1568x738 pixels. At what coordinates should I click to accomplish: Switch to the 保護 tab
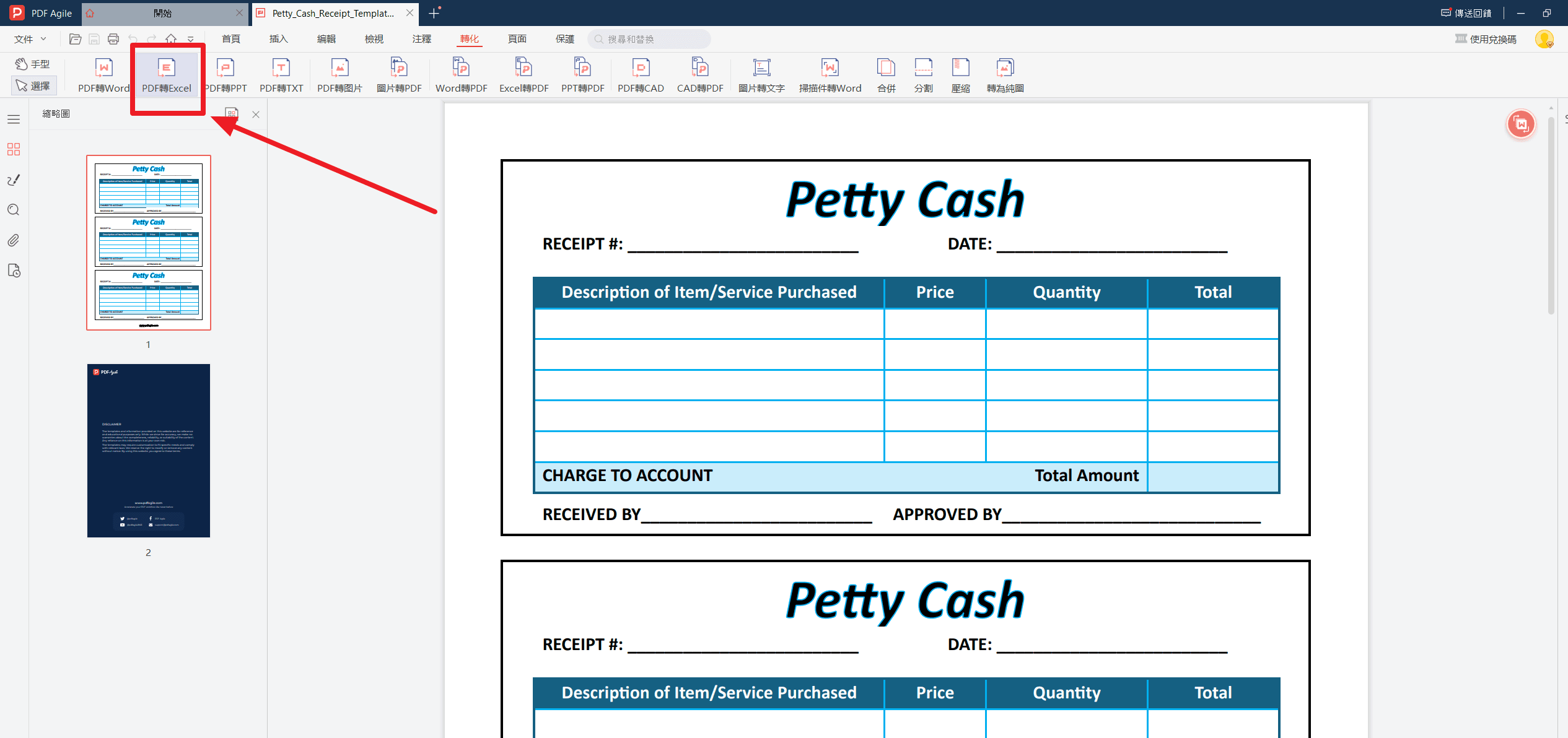tap(565, 39)
